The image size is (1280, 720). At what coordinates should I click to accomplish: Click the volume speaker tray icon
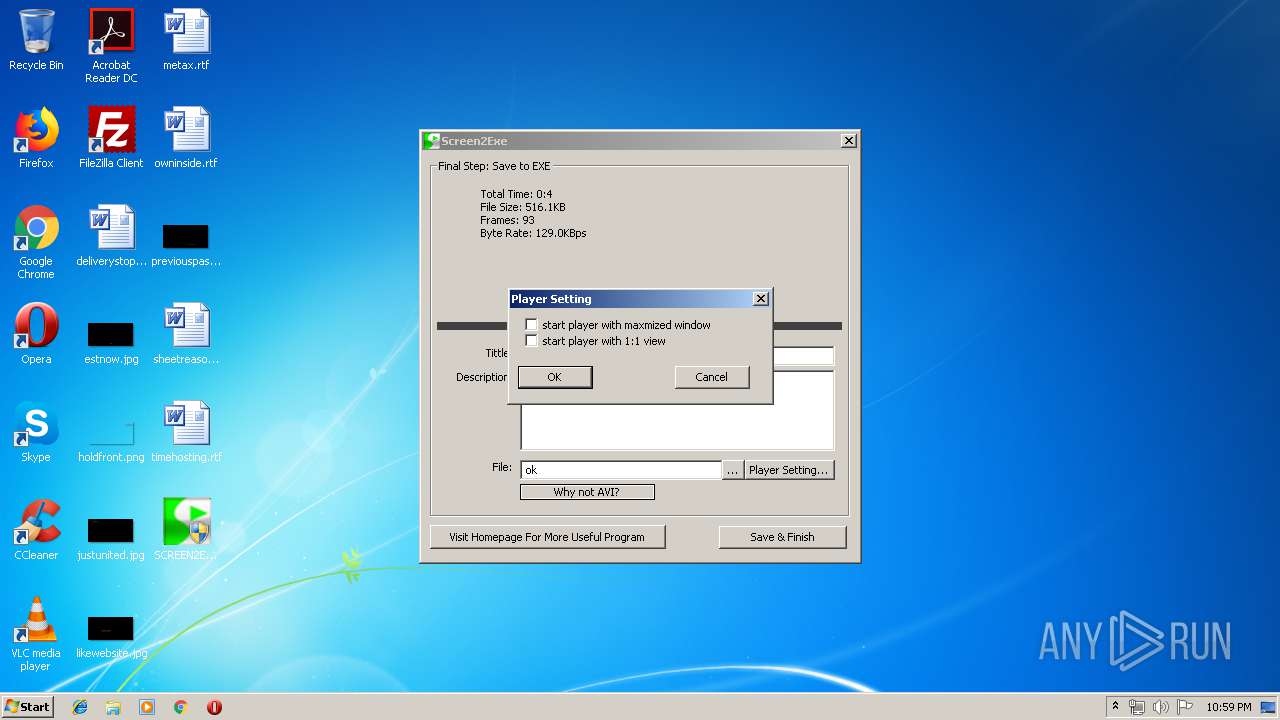pyautogui.click(x=1160, y=707)
